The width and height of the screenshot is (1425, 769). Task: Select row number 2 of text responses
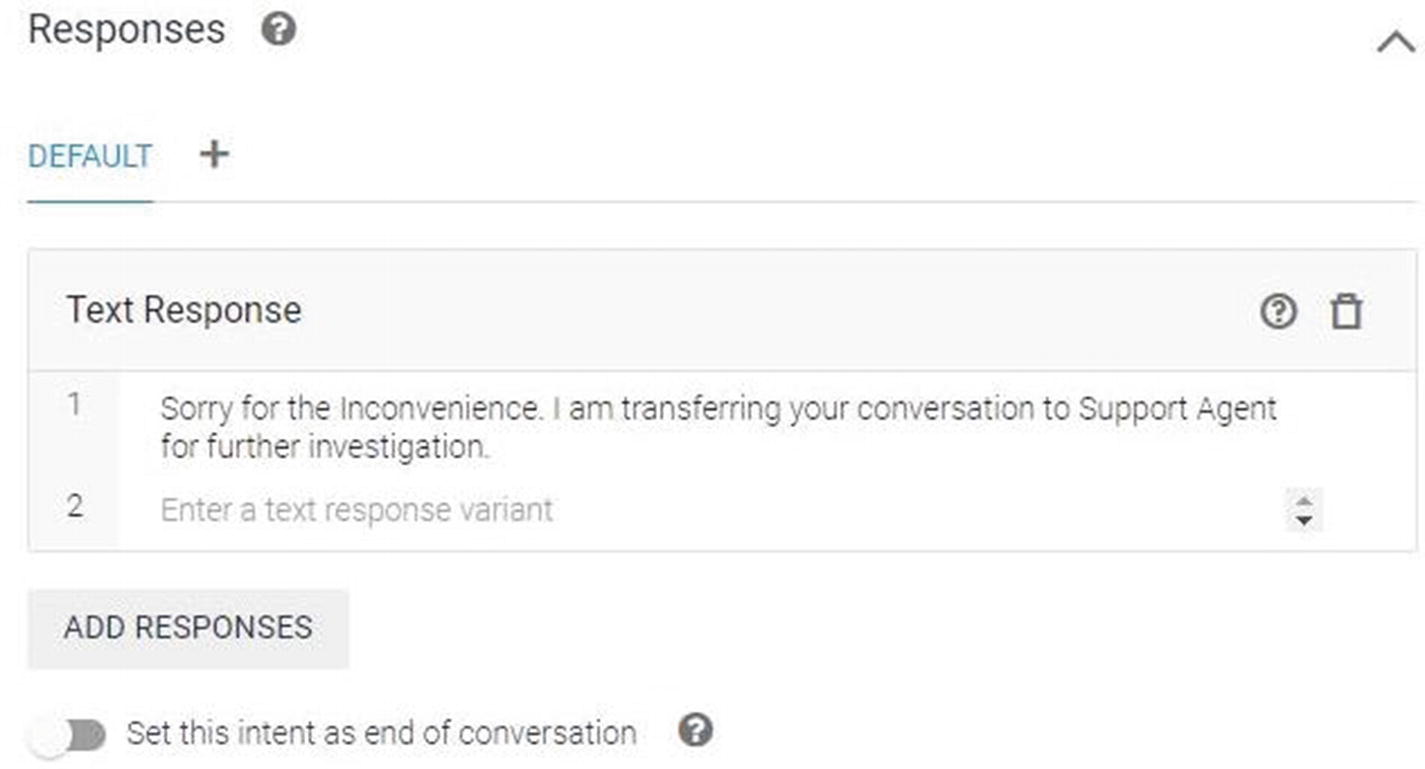tap(75, 506)
